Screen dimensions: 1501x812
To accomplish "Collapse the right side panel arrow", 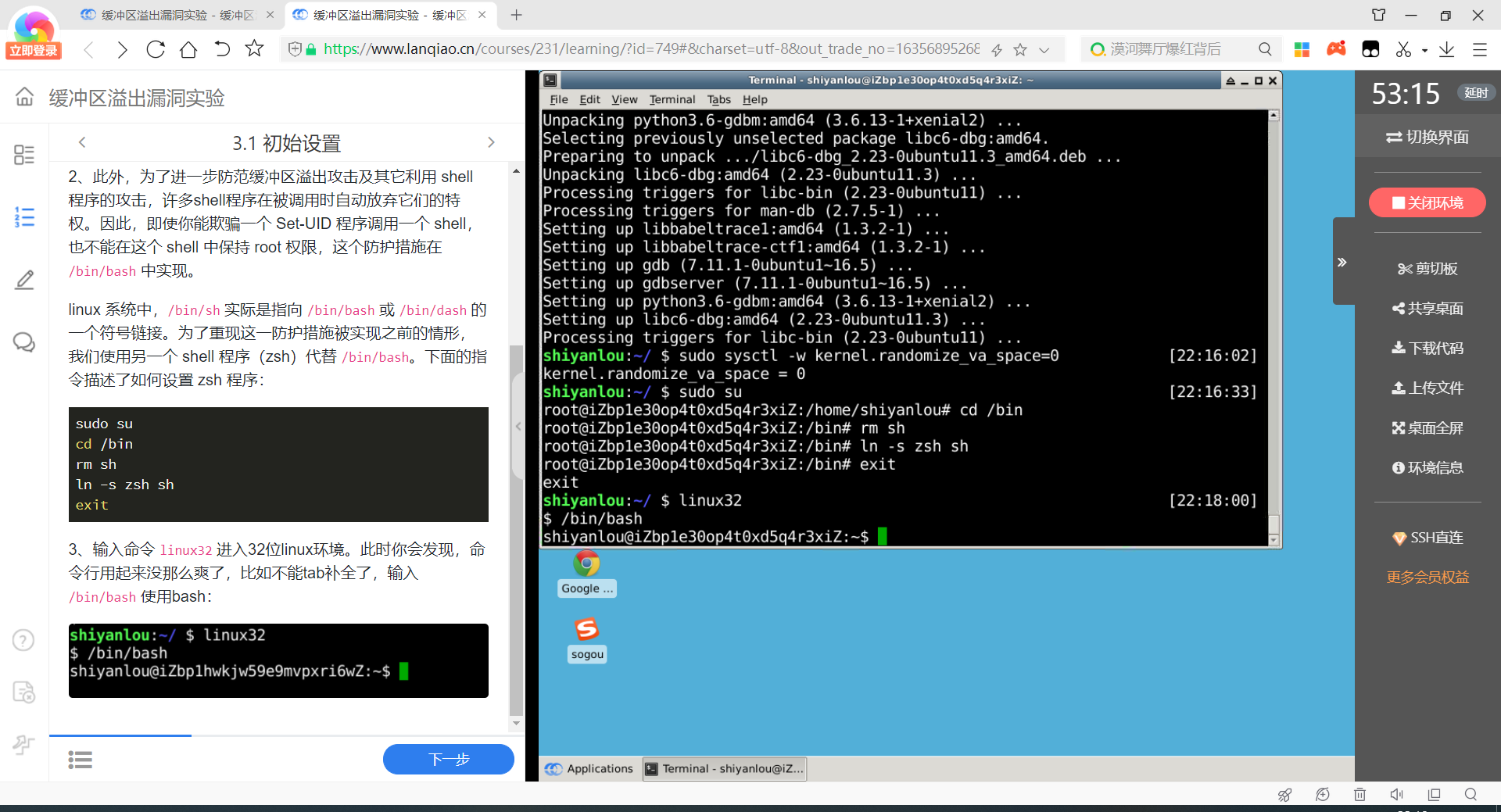I will coord(1342,262).
